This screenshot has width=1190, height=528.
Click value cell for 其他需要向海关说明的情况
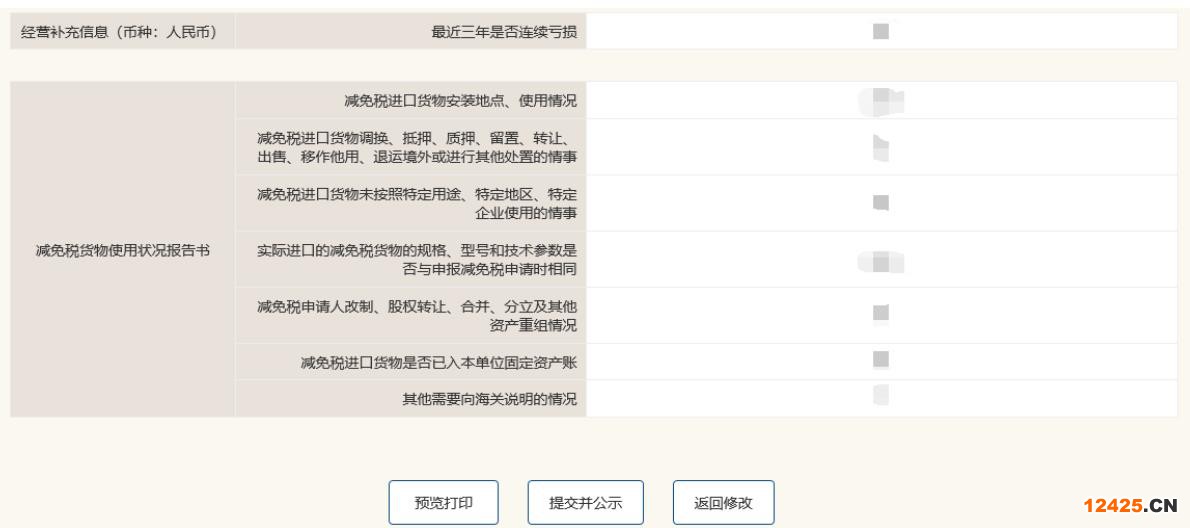click(x=881, y=398)
